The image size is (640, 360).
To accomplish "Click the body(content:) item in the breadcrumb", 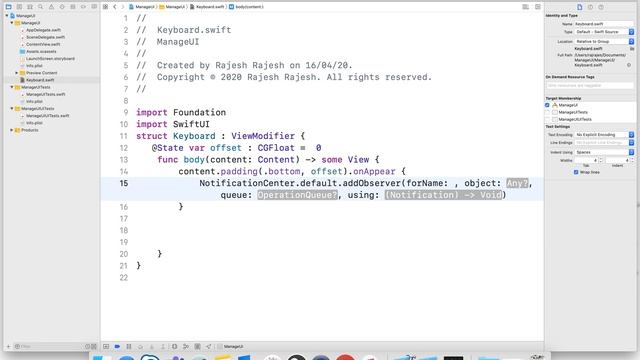I will 246,7.
